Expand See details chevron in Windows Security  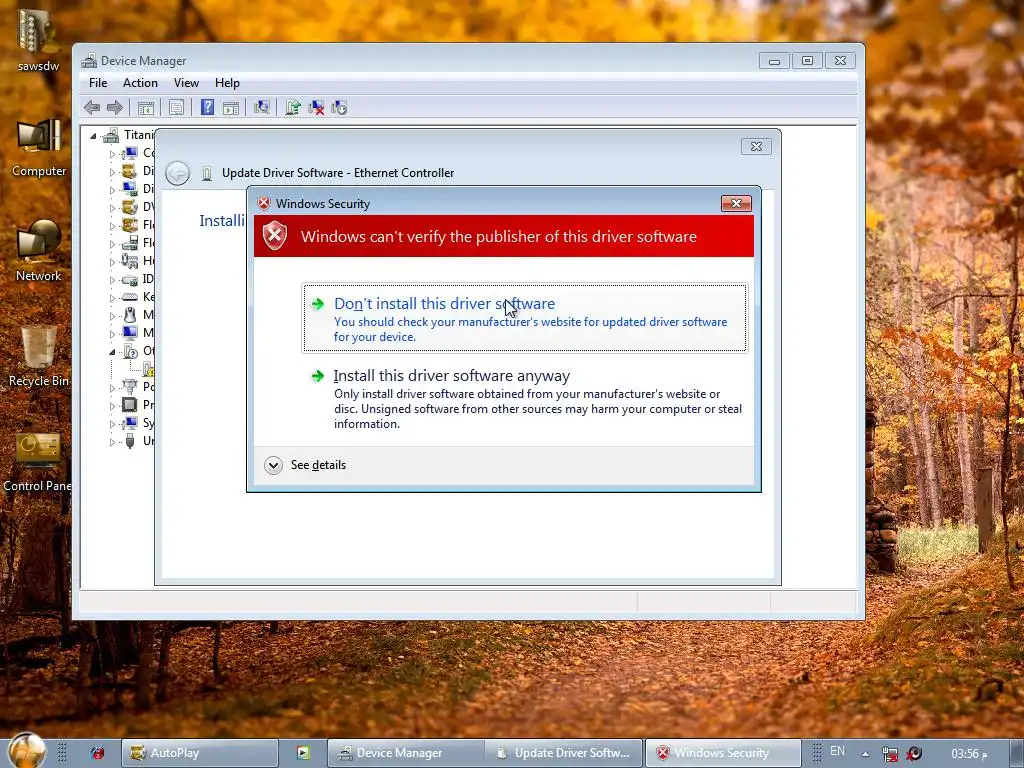tap(273, 465)
